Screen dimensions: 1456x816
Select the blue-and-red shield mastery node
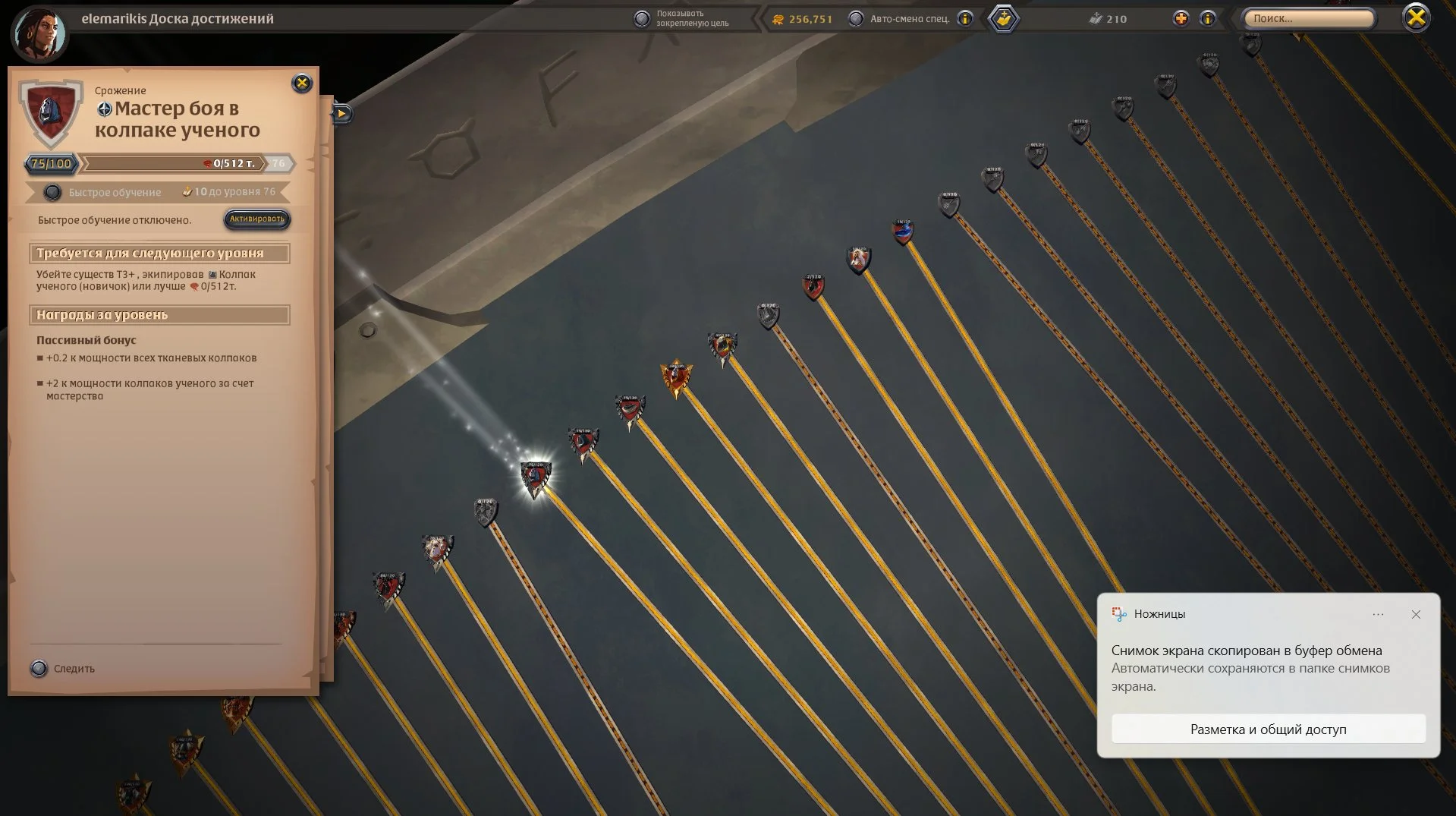pyautogui.click(x=903, y=232)
